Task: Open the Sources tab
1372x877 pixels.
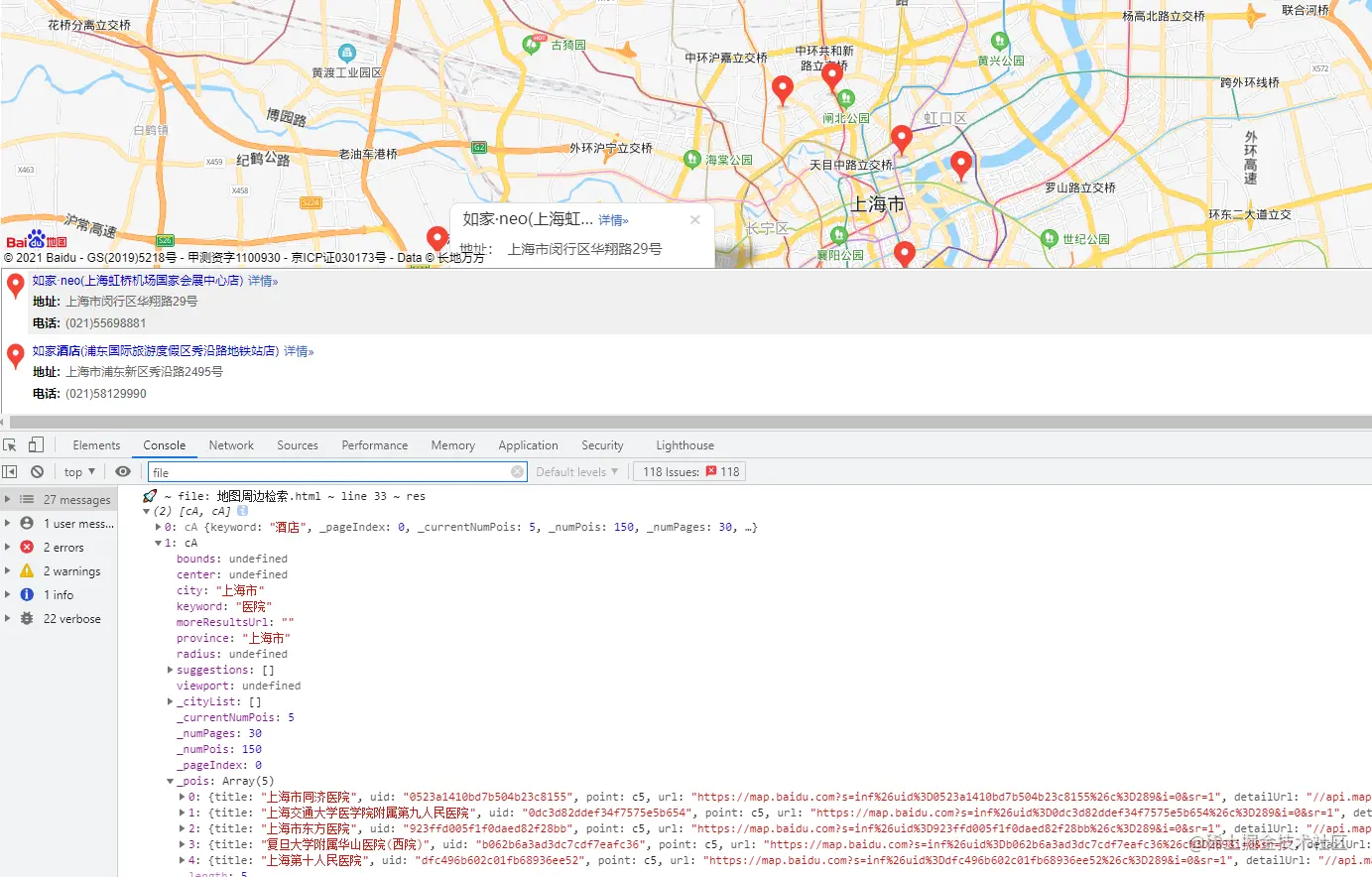Action: coord(298,445)
